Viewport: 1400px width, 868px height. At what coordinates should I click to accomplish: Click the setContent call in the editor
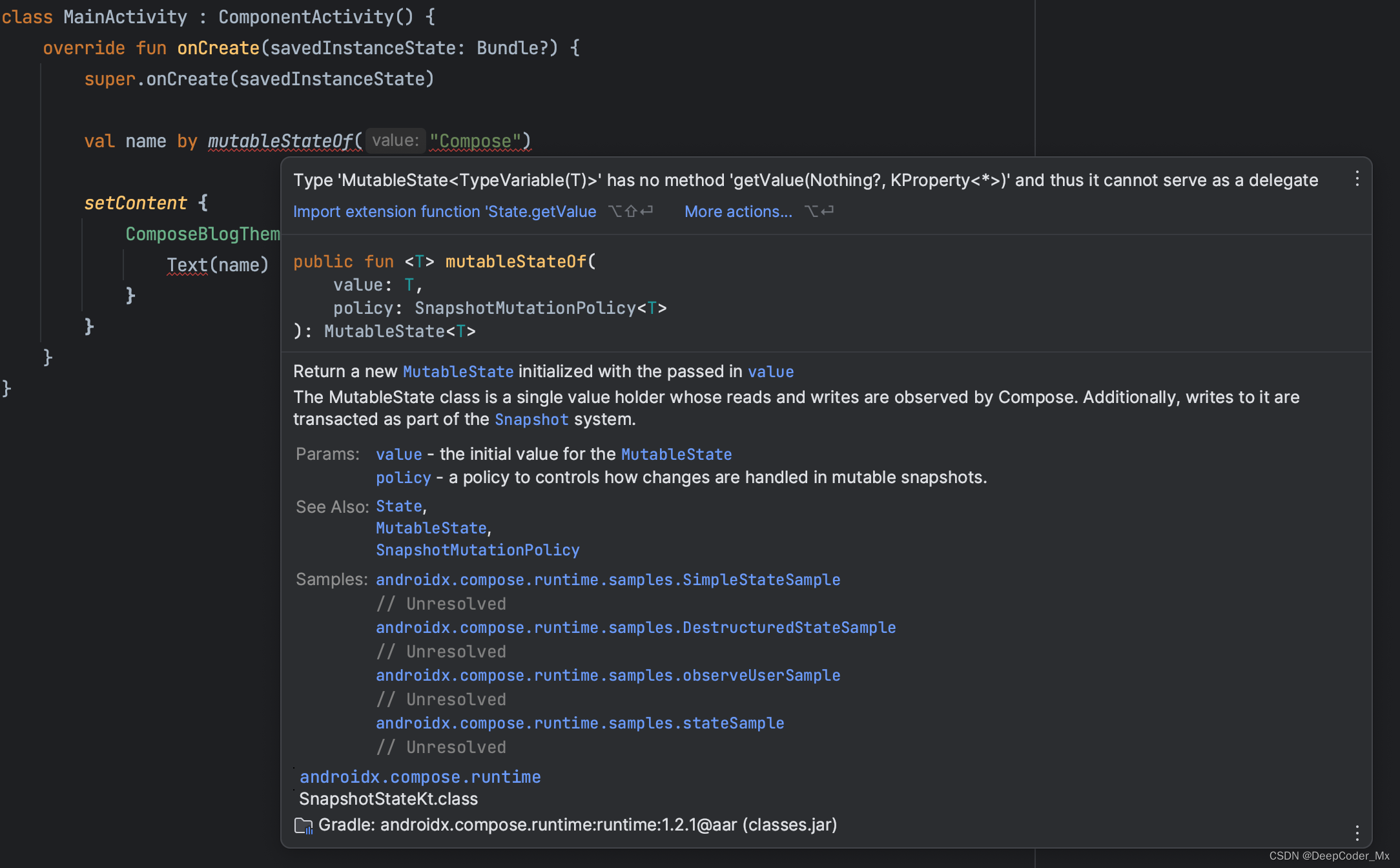point(135,203)
